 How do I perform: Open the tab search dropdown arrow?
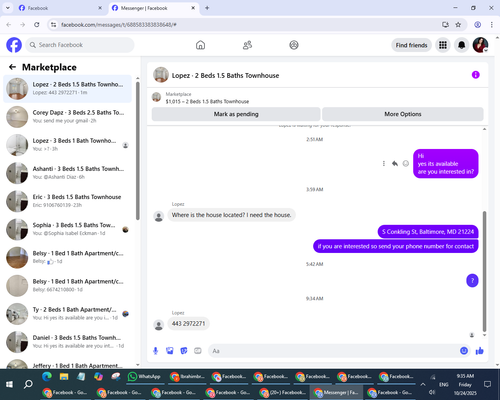pos(7,8)
